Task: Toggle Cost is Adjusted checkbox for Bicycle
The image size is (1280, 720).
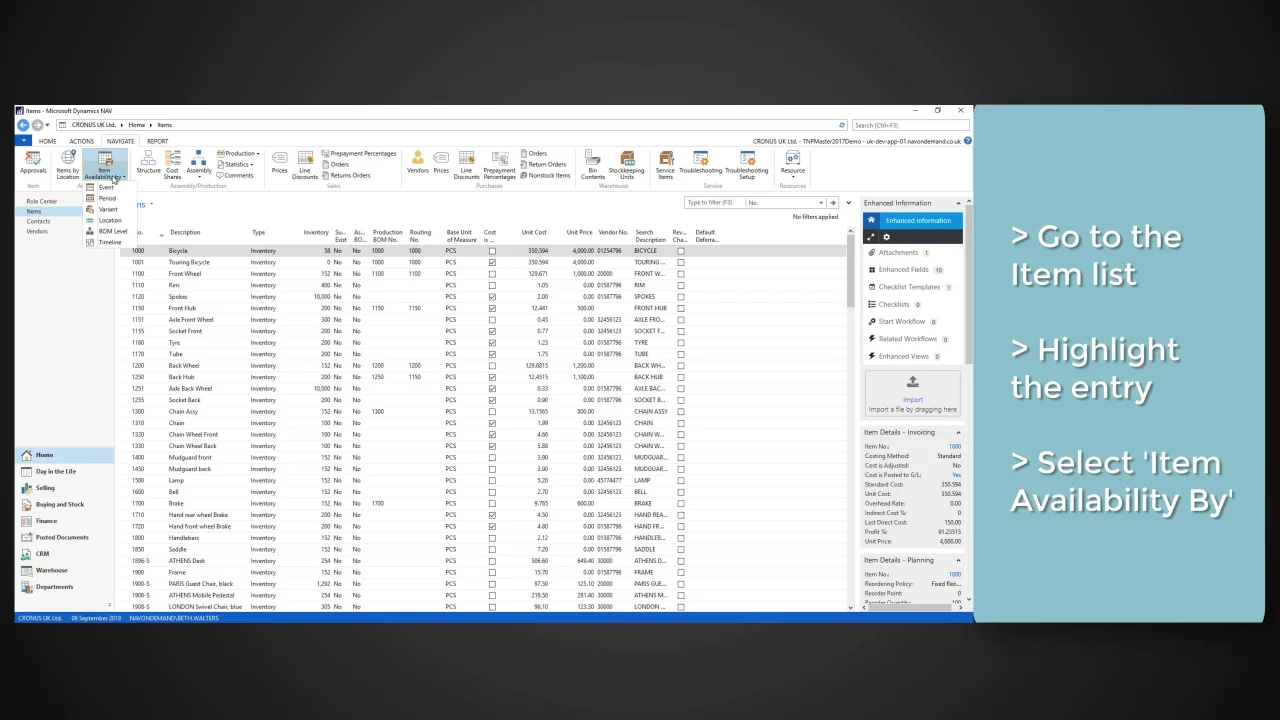Action: pyautogui.click(x=491, y=251)
